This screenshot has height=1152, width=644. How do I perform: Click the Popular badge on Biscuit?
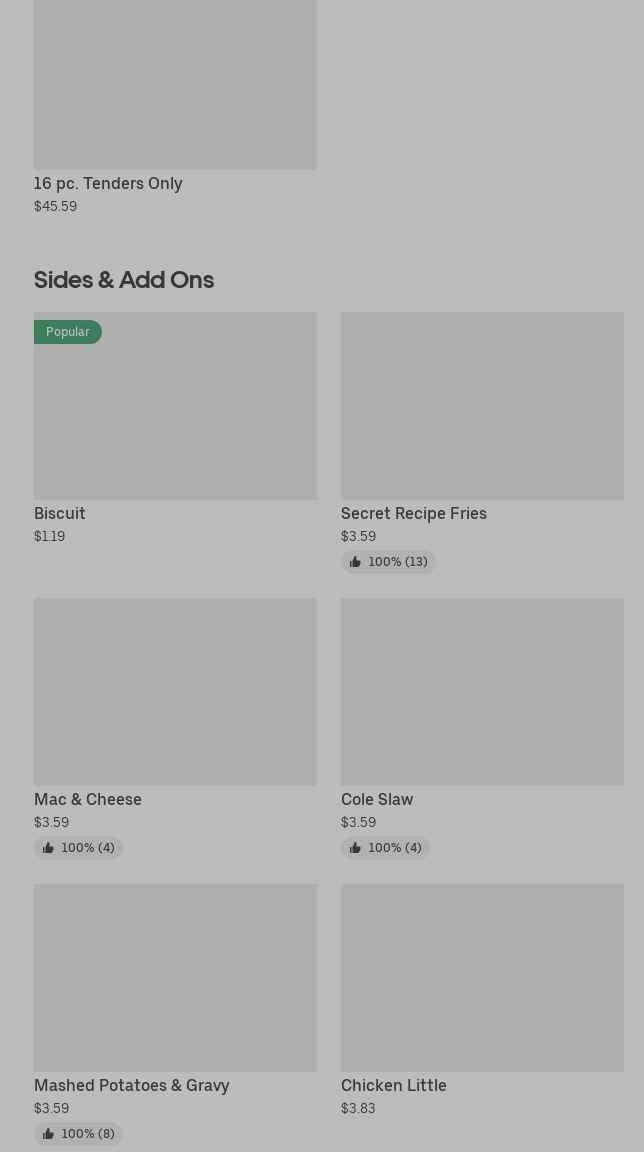coord(68,332)
